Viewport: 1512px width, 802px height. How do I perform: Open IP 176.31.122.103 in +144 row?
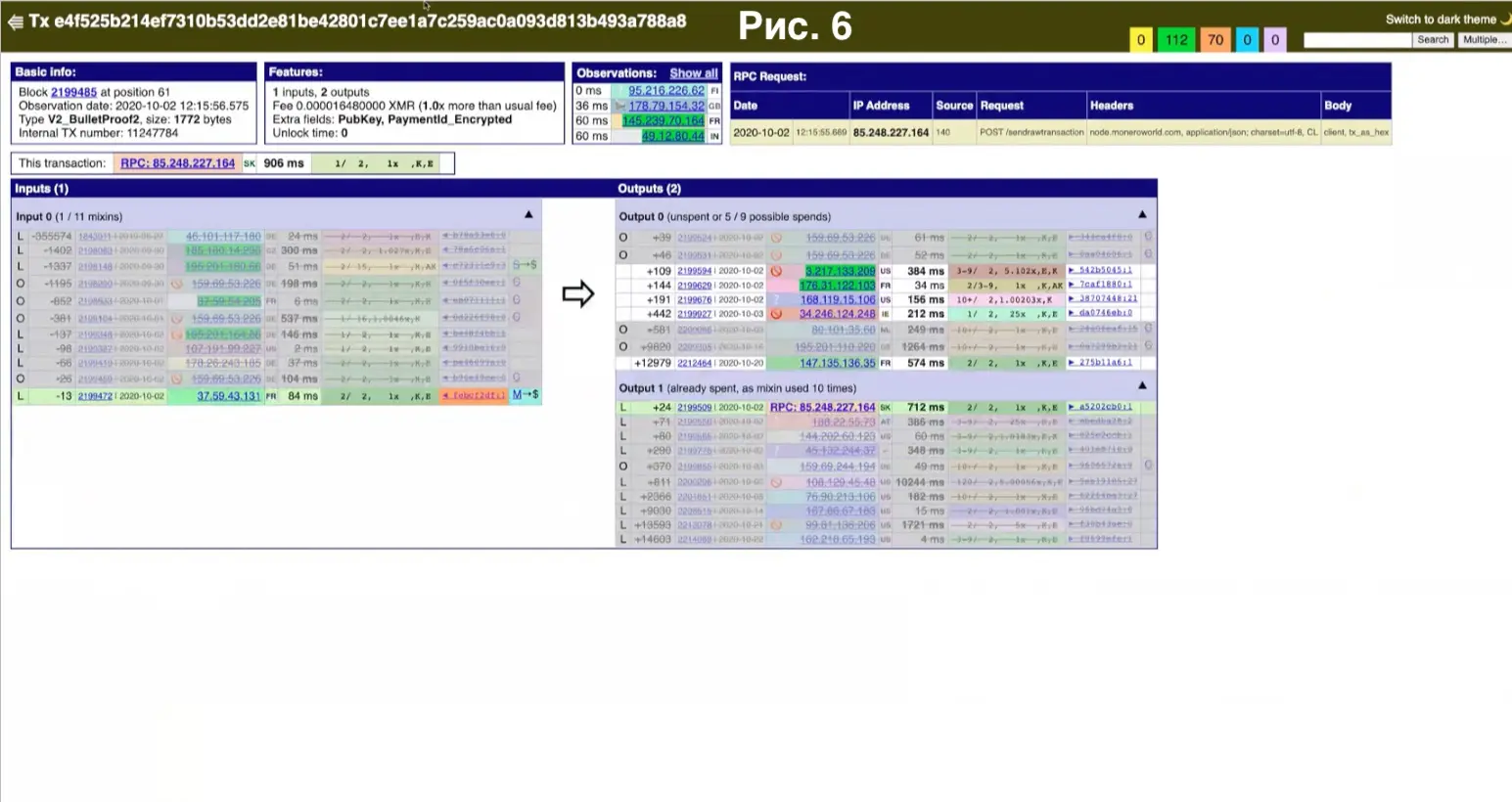(x=838, y=286)
